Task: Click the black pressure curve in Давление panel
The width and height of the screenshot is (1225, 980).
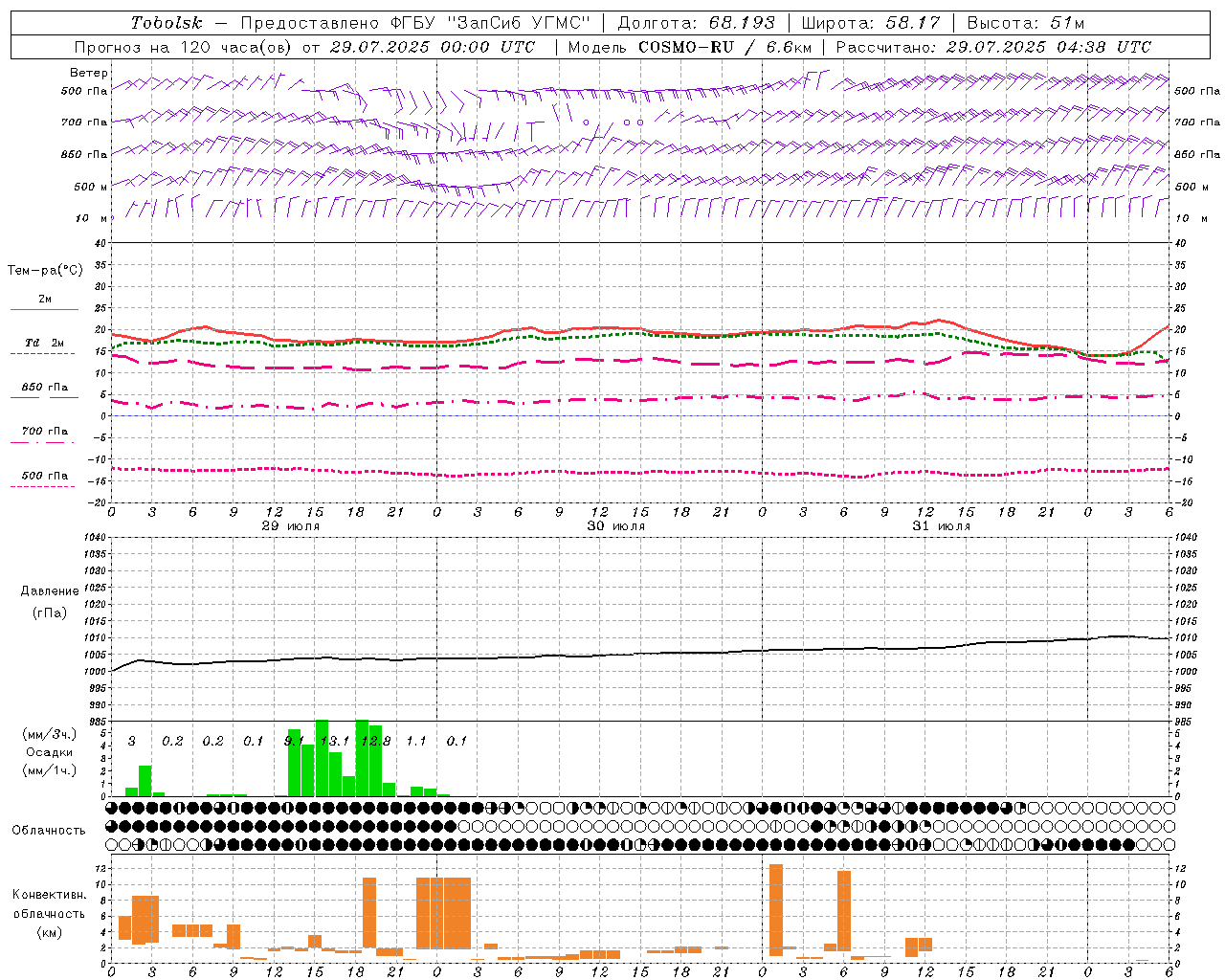Action: [x=641, y=655]
